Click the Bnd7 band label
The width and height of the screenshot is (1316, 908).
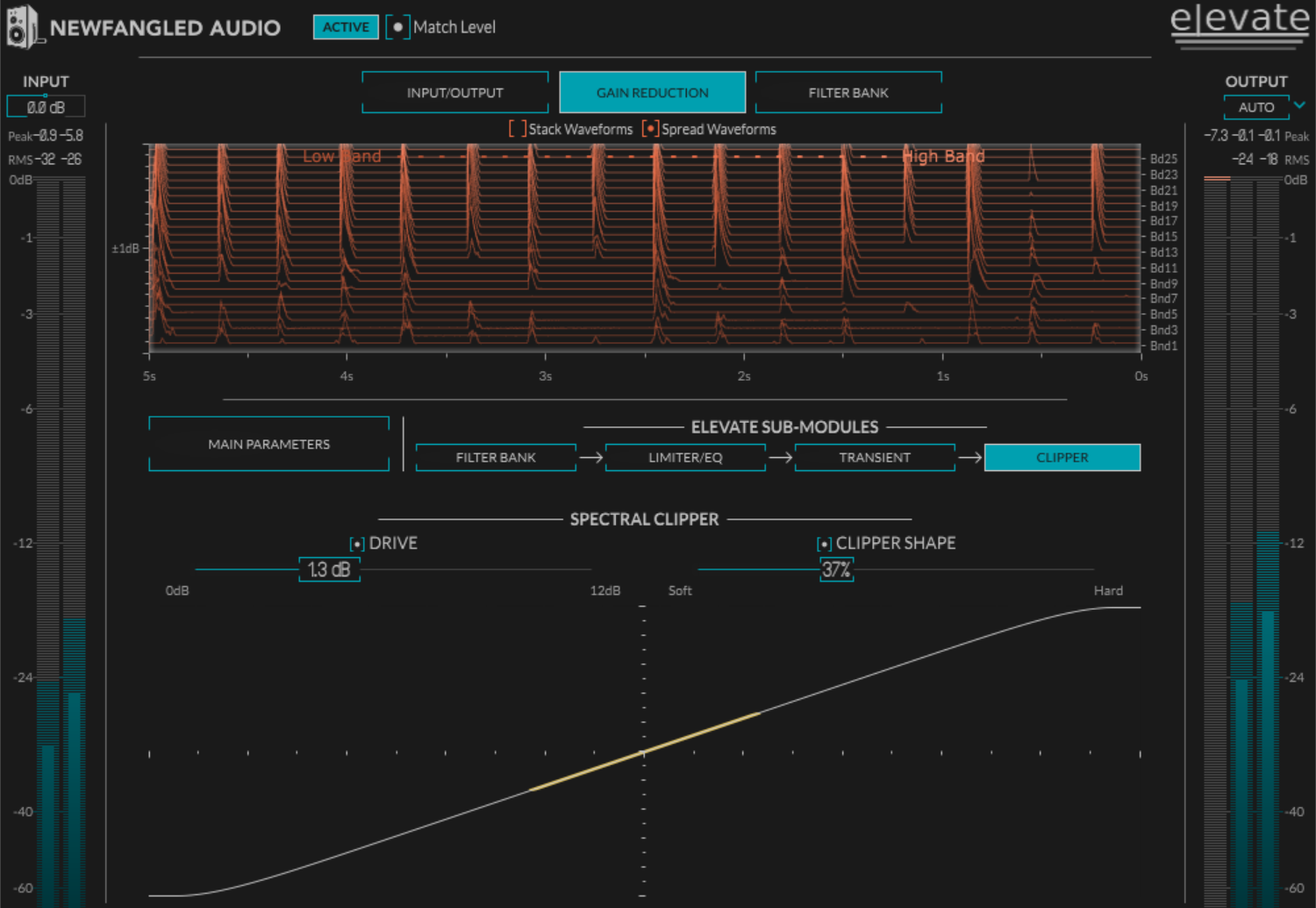(x=1163, y=299)
